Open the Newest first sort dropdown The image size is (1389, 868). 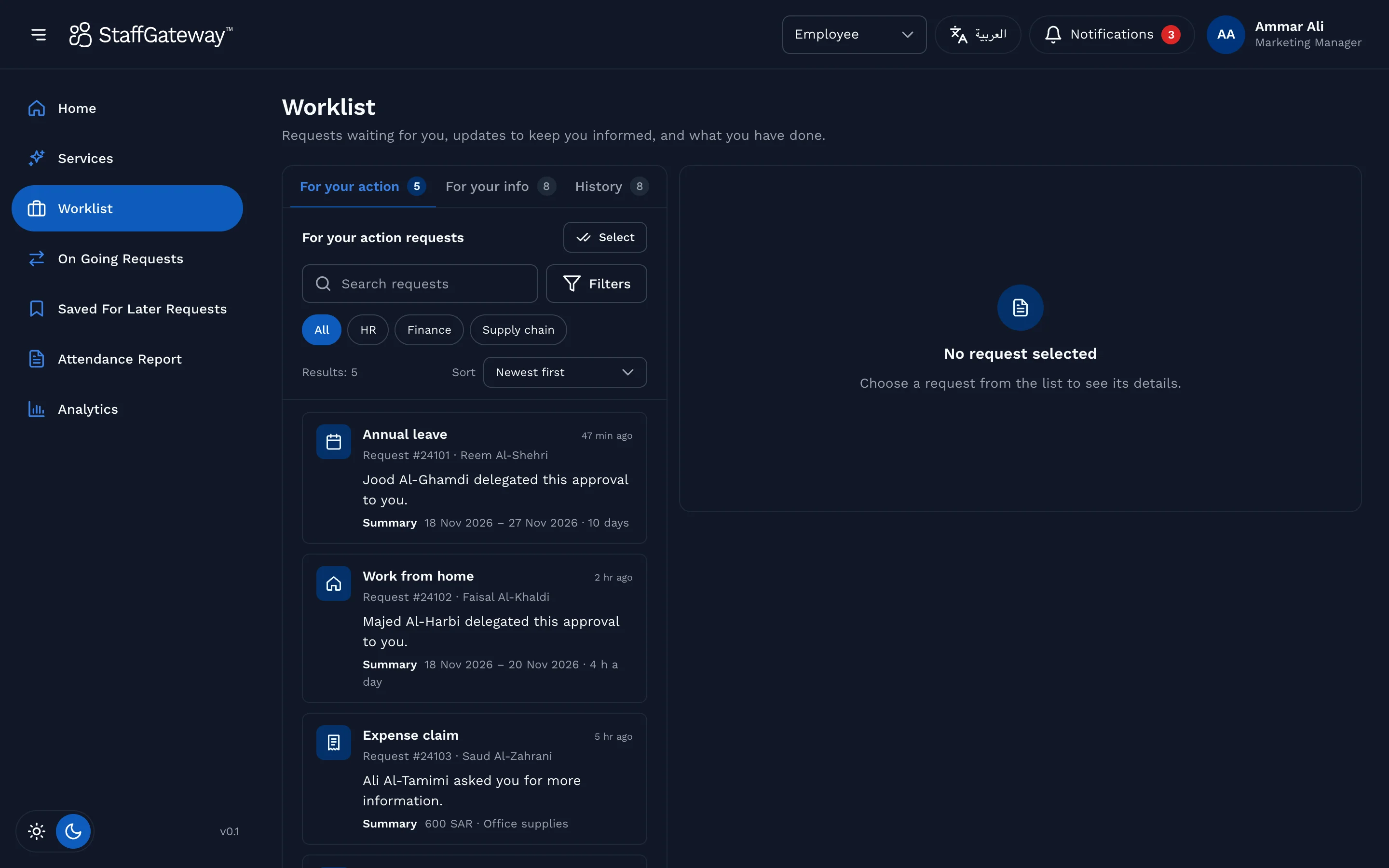point(565,373)
